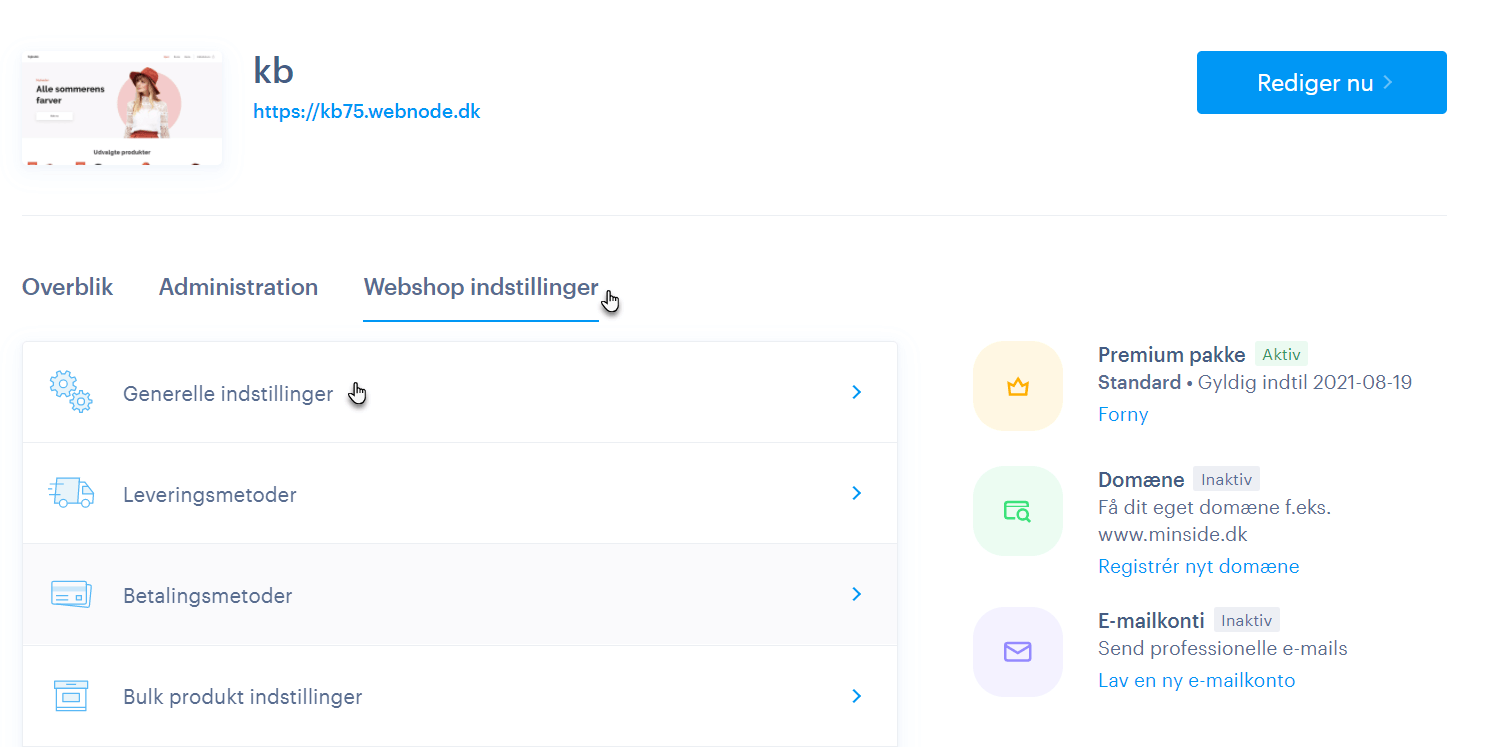
Task: Click the credit card payment icon
Action: click(x=71, y=594)
